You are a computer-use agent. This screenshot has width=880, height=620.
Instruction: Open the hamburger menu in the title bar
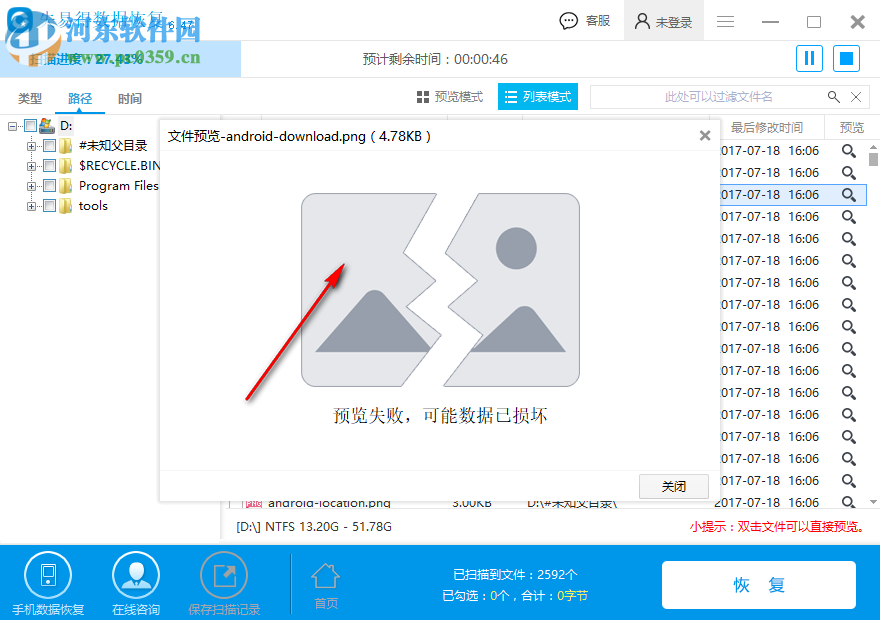tap(725, 20)
